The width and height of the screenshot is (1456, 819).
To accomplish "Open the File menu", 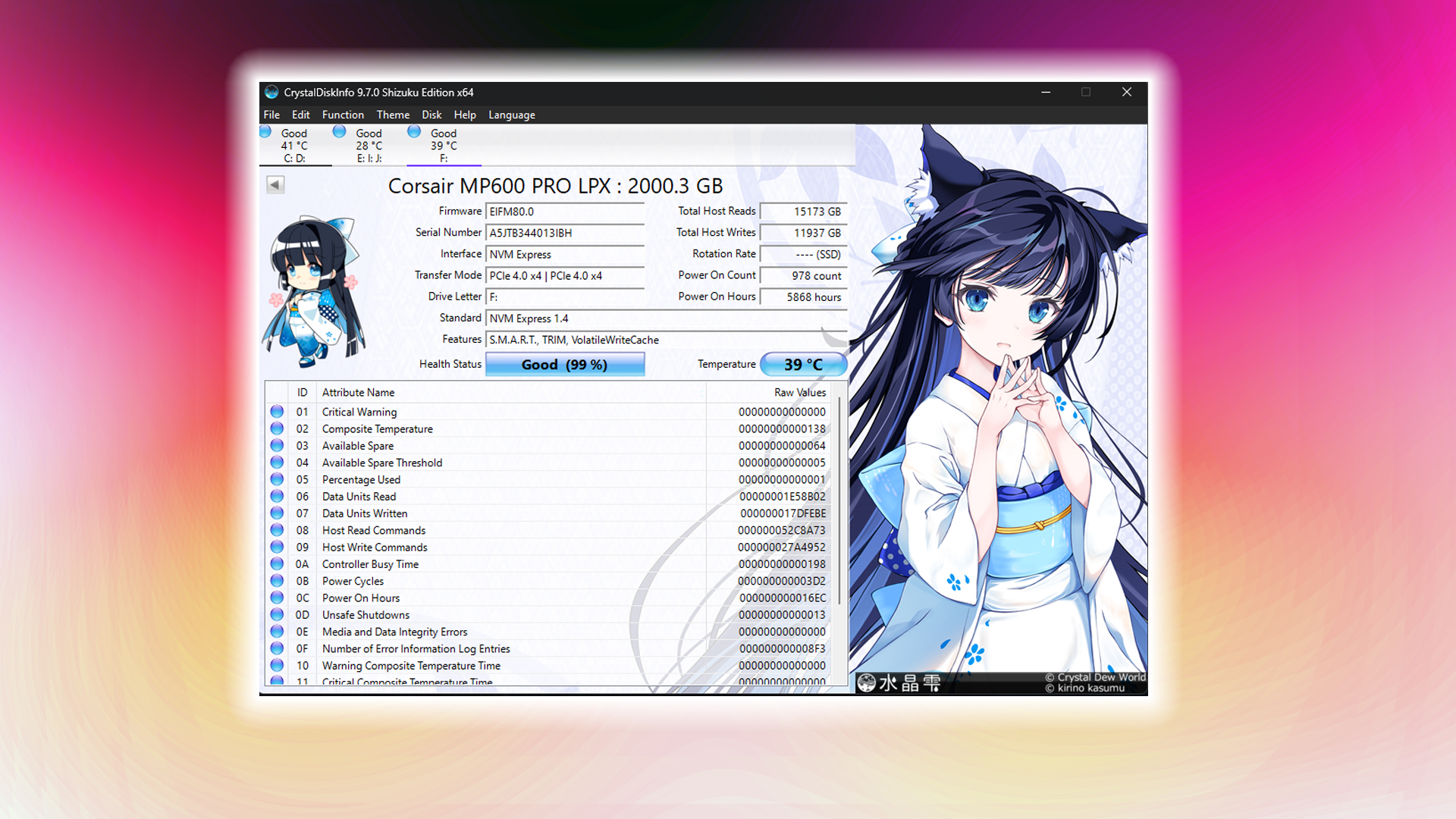I will tap(271, 115).
